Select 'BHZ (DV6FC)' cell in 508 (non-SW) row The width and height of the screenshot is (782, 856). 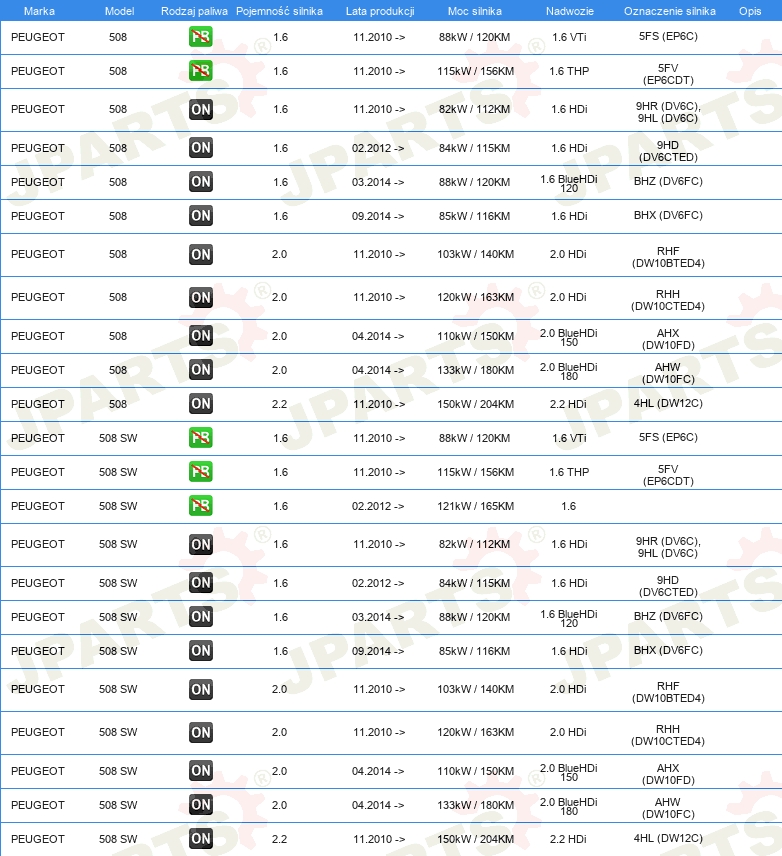coord(668,181)
